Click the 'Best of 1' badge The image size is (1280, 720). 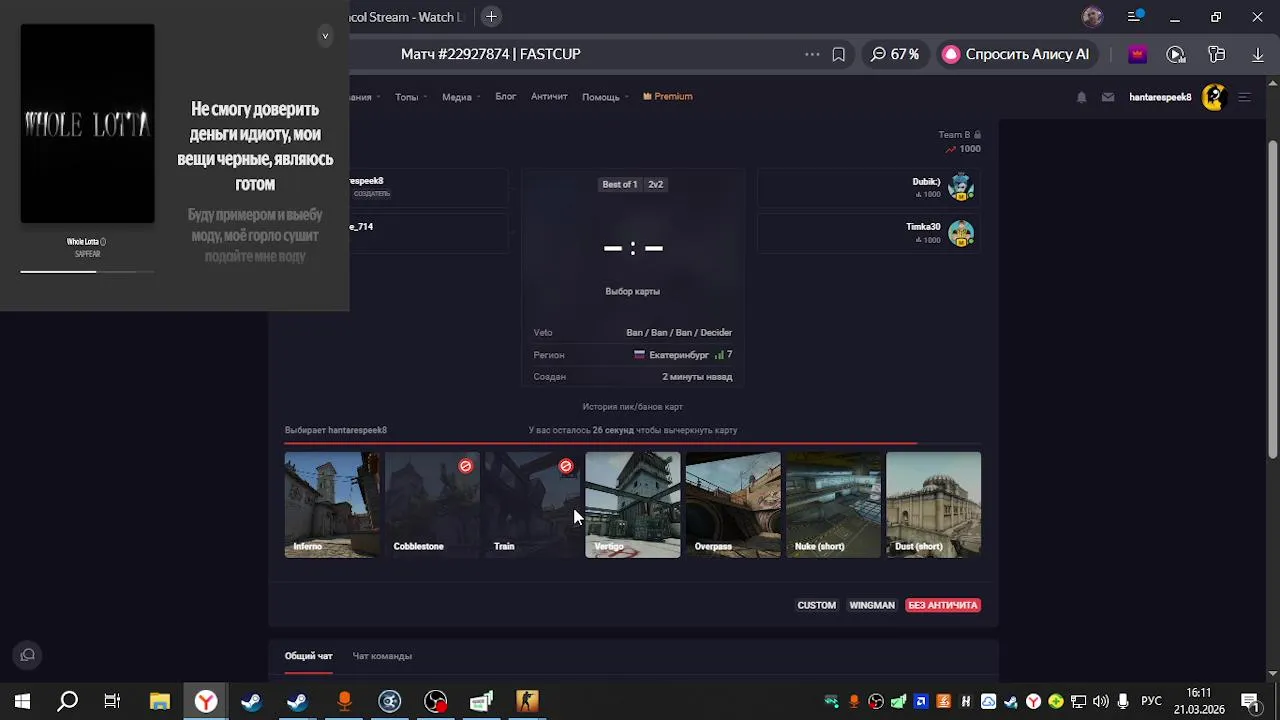point(620,184)
